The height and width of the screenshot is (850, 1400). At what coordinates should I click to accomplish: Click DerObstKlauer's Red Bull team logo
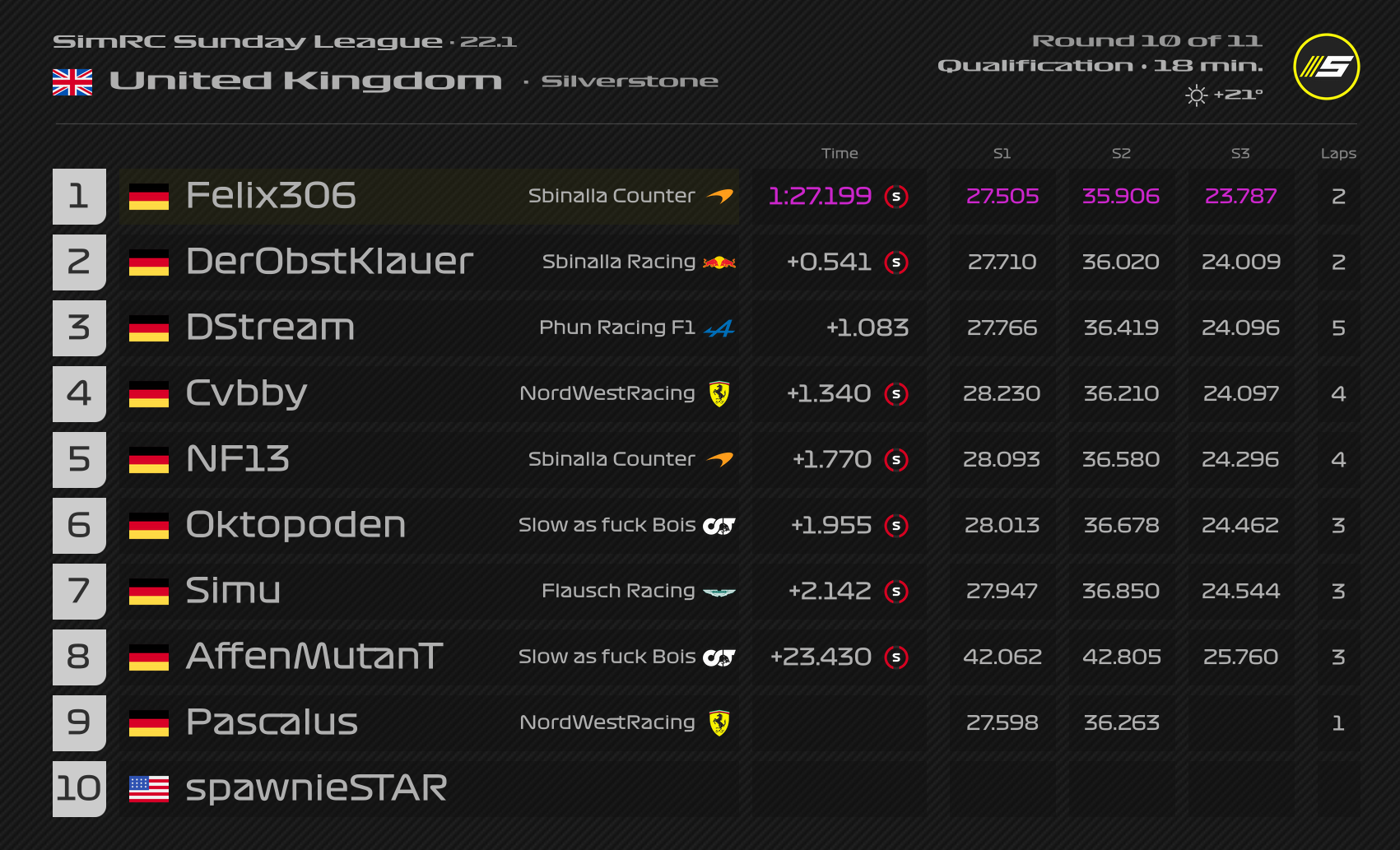tap(719, 262)
